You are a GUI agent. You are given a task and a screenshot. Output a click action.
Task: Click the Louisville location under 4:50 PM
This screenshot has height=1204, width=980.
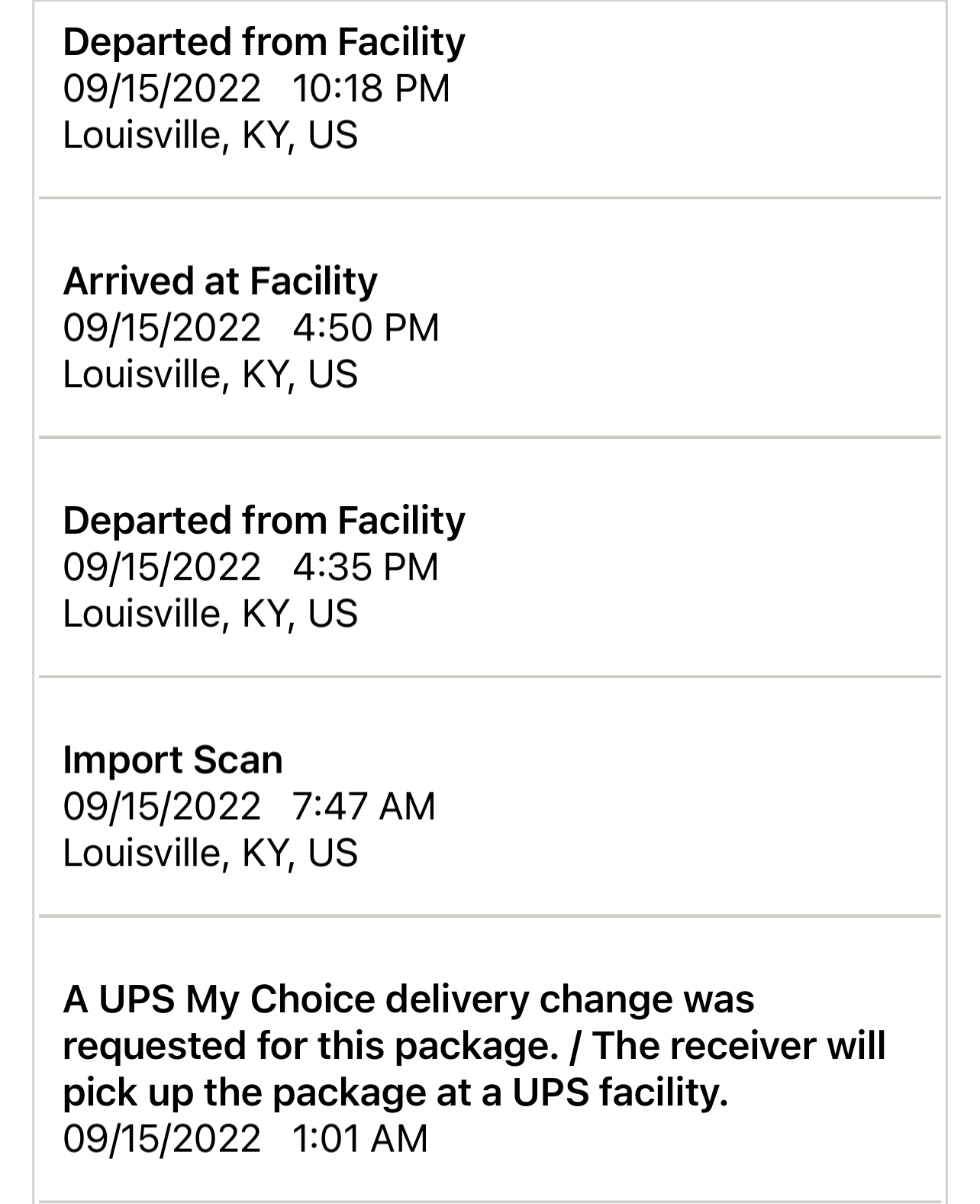210,375
